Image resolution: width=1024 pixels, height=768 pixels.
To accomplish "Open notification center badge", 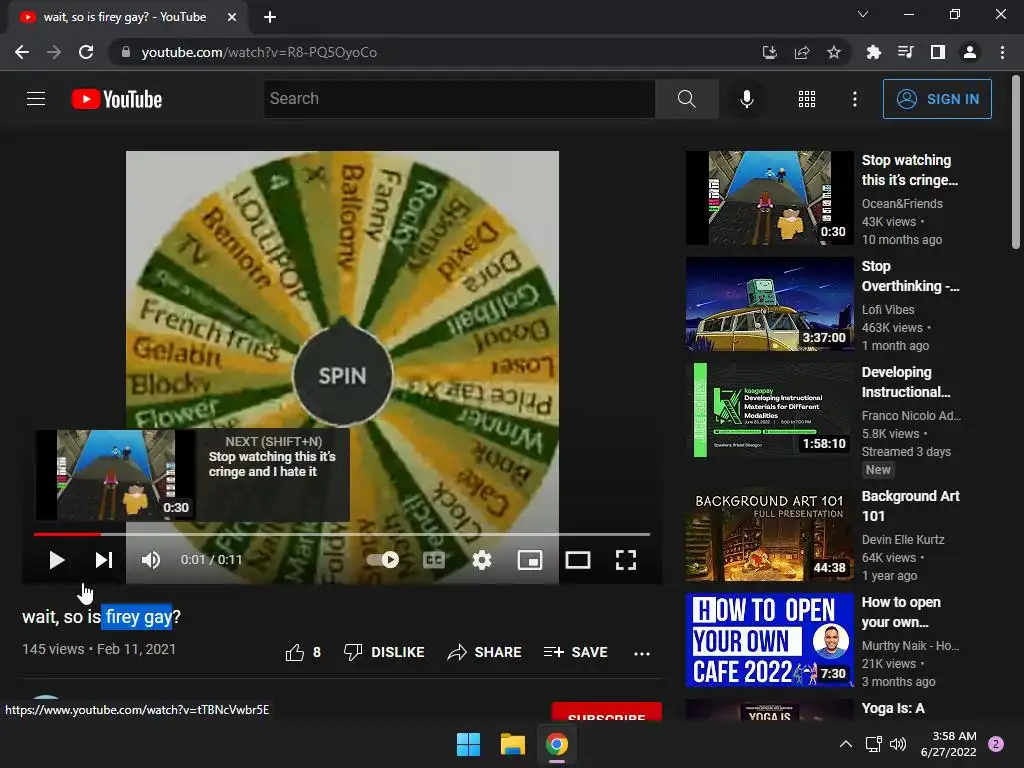I will point(996,744).
